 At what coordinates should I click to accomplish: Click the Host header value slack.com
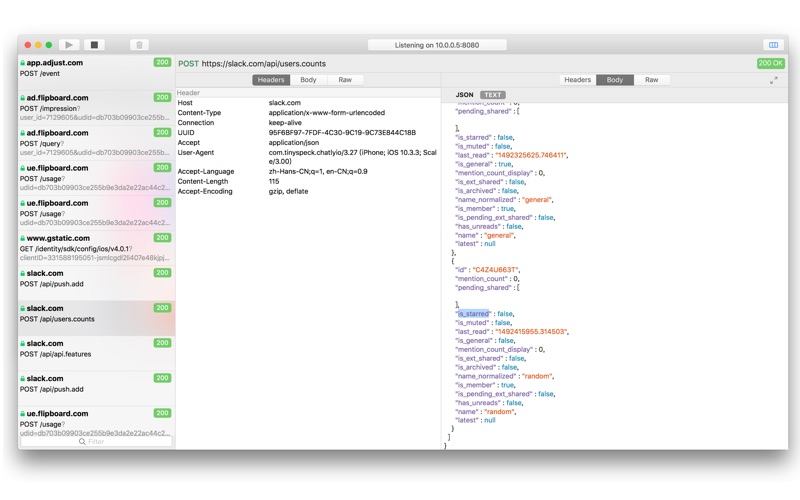point(285,103)
